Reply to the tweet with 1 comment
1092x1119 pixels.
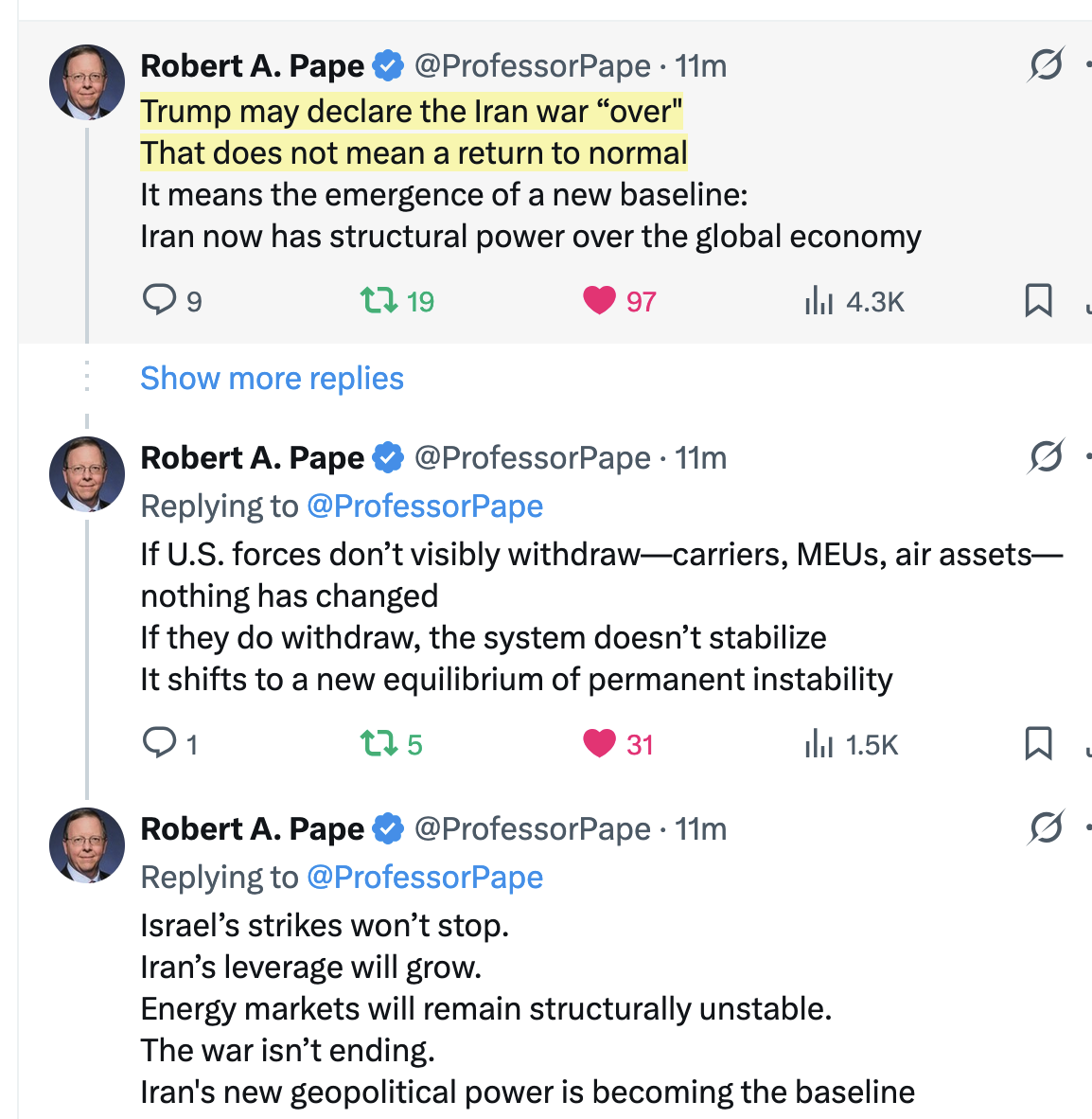(159, 743)
